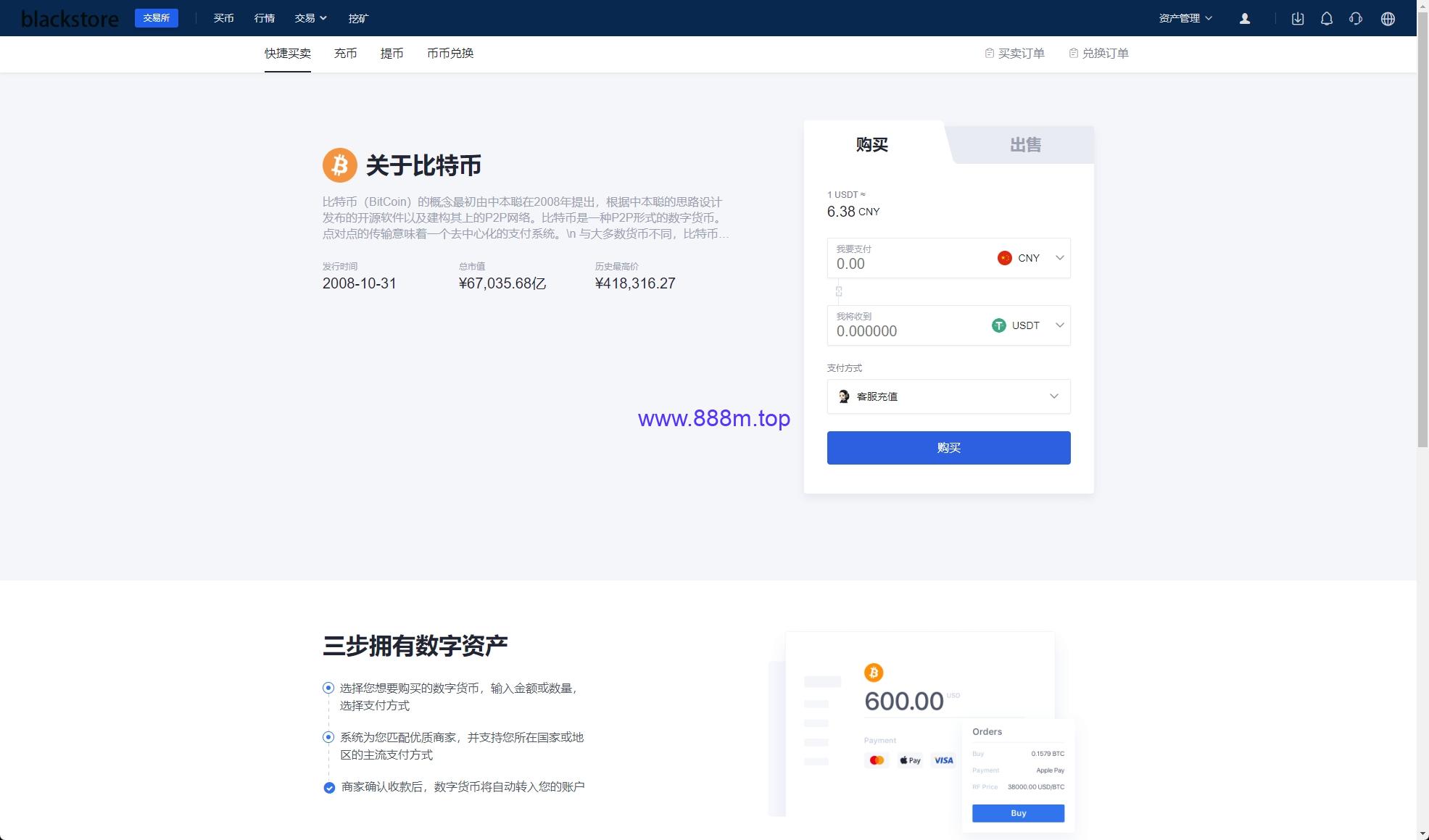Click the blue 购买 button

[x=948, y=448]
